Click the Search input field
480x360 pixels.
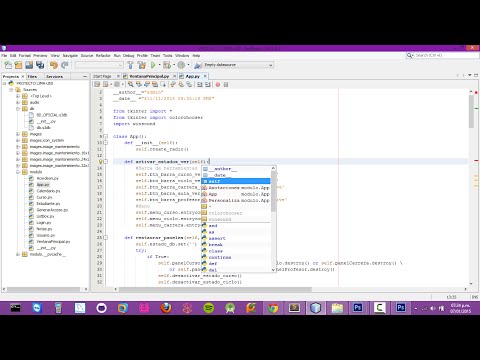click(446, 55)
